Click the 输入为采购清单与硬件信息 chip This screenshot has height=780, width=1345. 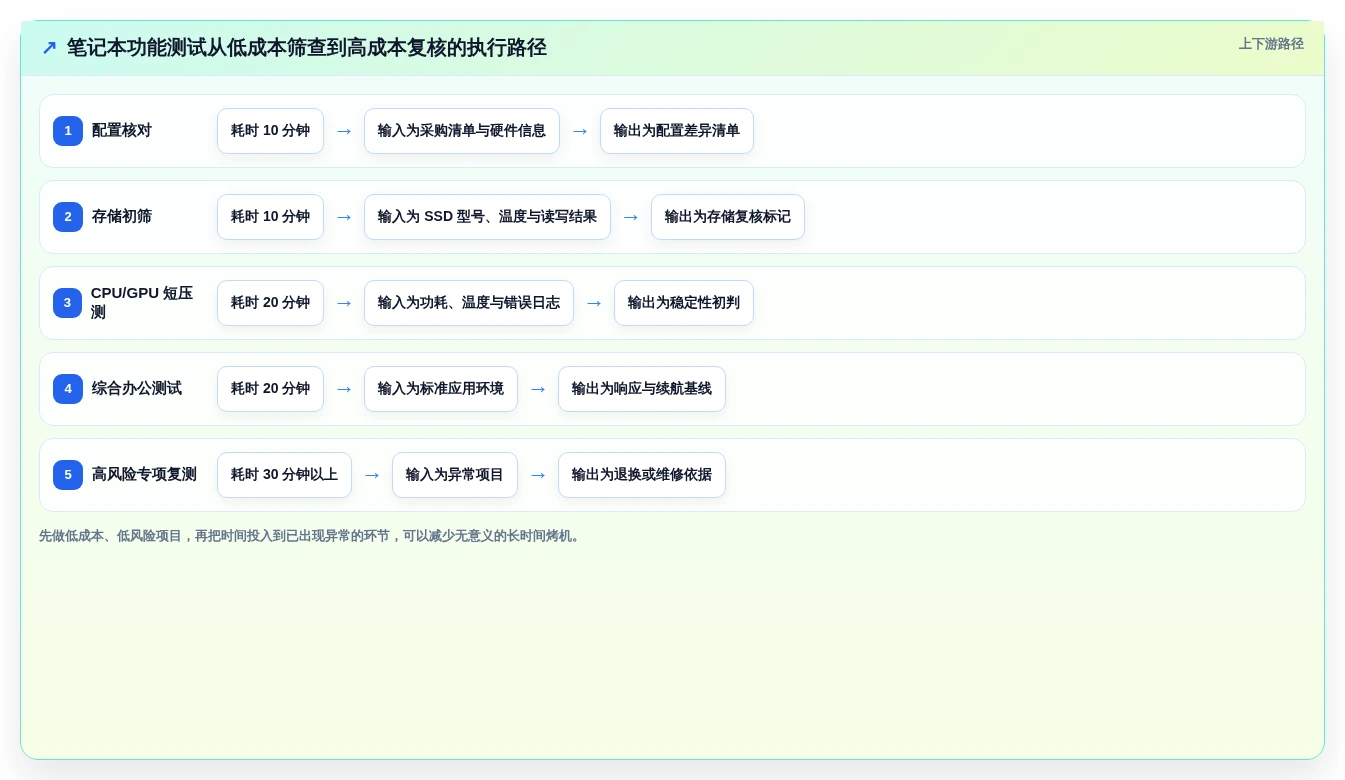click(x=462, y=131)
